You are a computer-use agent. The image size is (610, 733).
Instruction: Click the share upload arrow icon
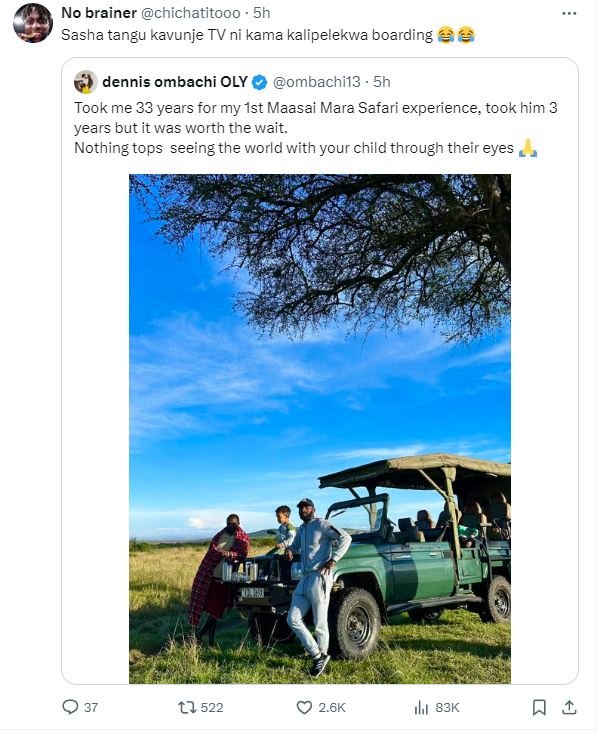(570, 707)
